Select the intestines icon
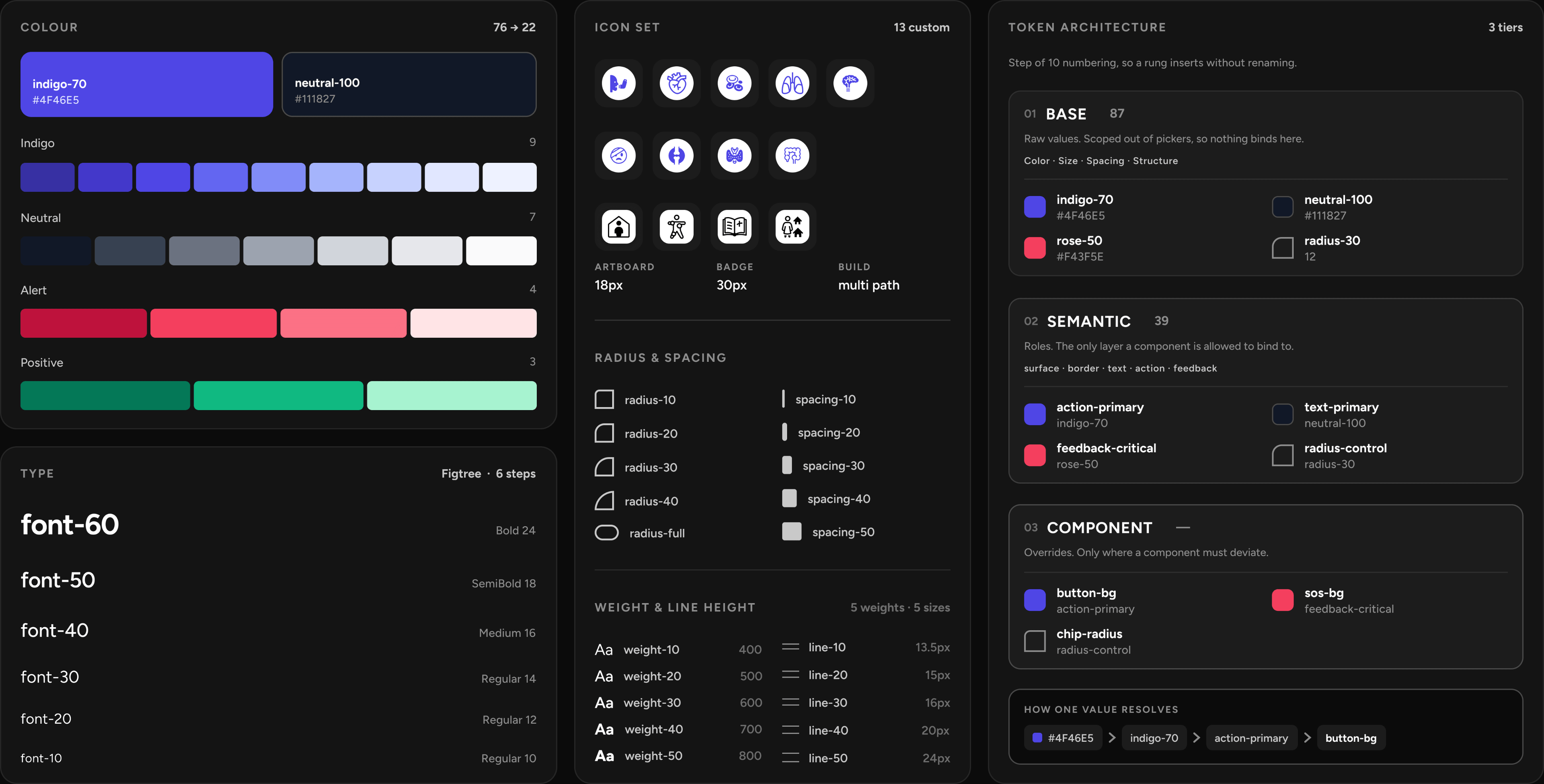This screenshot has height=784, width=1544. click(793, 155)
